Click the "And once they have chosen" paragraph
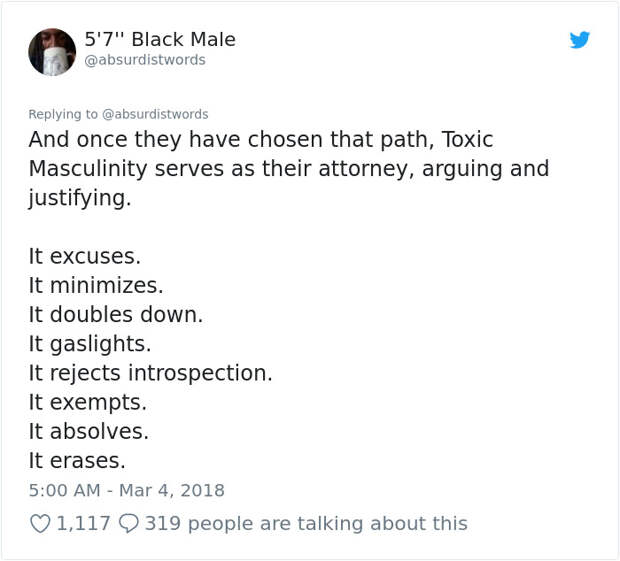Image resolution: width=620 pixels, height=561 pixels. pos(289,169)
